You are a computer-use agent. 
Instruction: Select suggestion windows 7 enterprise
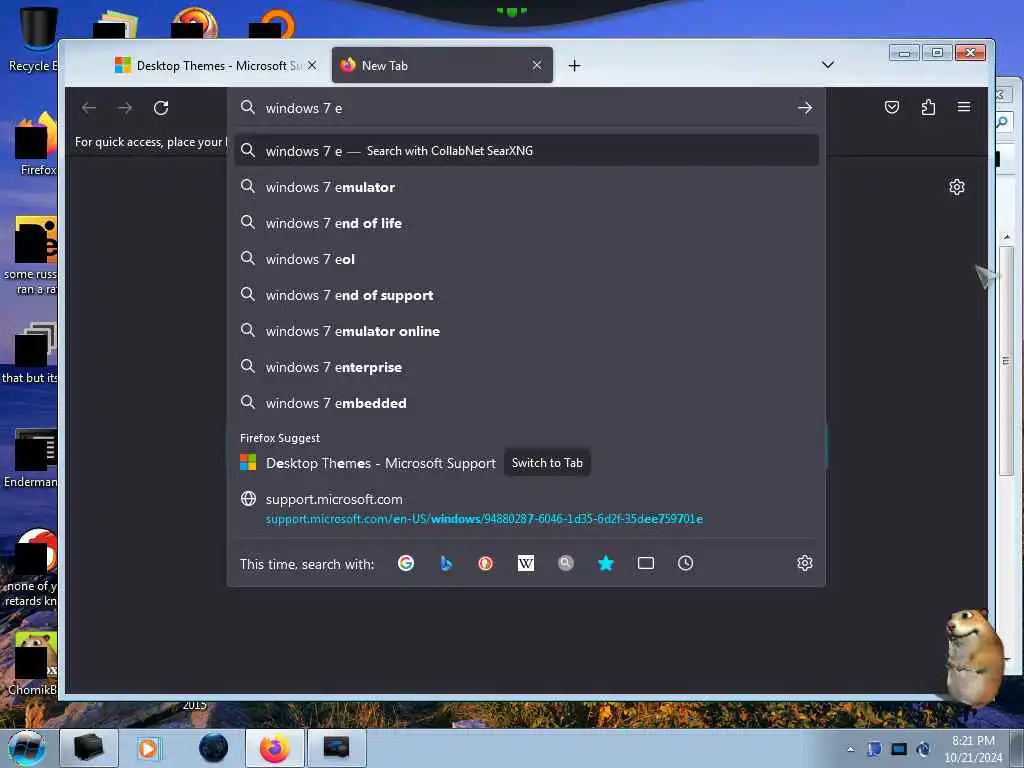[526, 367]
